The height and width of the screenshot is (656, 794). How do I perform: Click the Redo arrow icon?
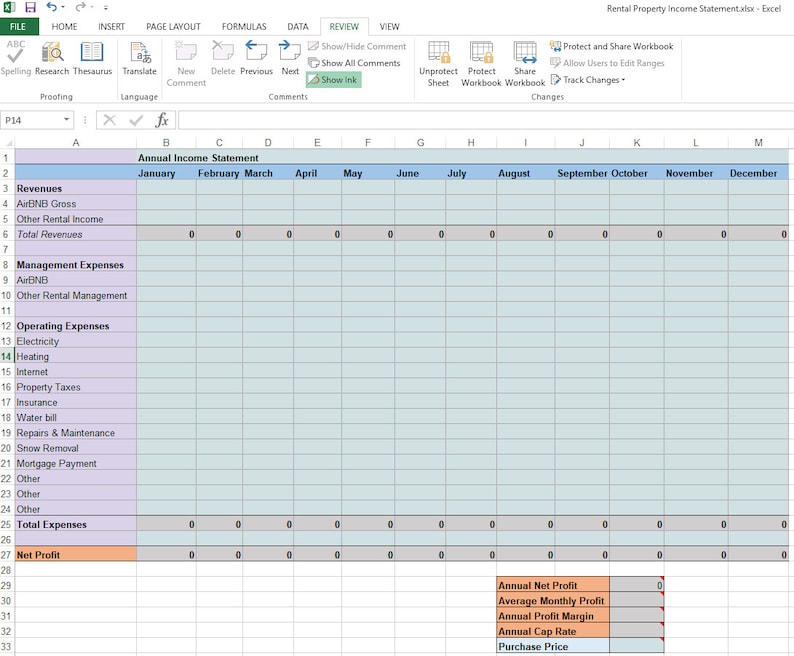tap(80, 7)
